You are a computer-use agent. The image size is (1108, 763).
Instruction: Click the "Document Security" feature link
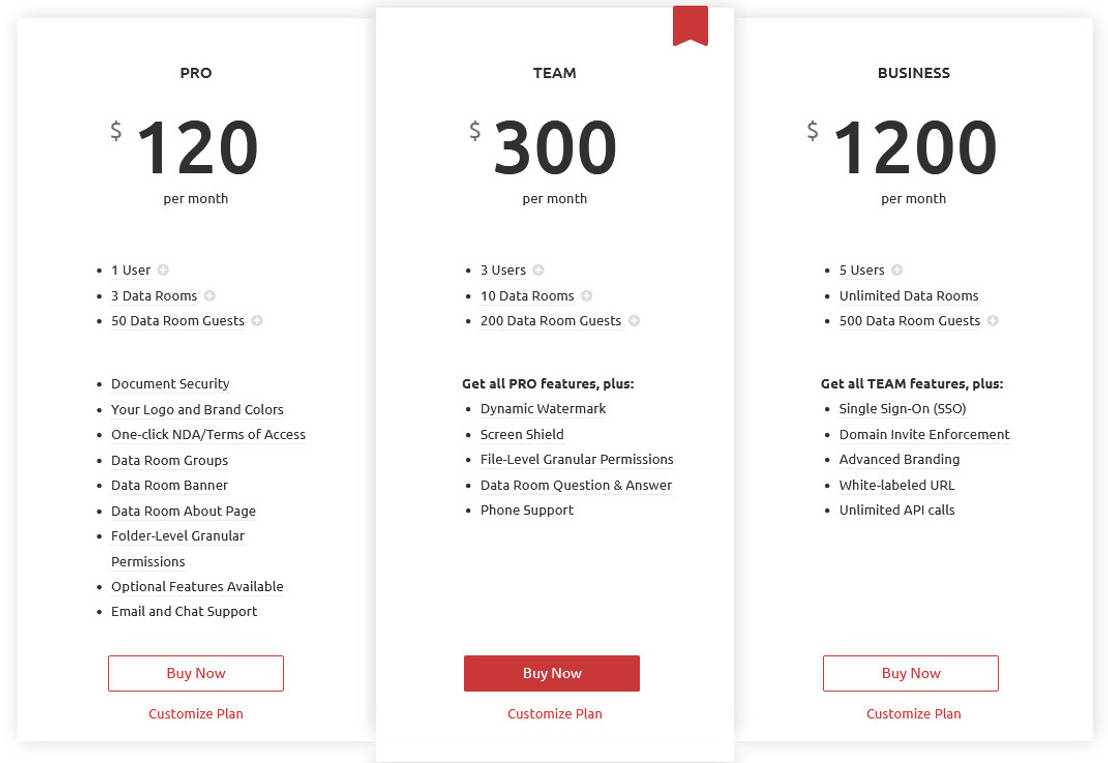click(x=170, y=383)
